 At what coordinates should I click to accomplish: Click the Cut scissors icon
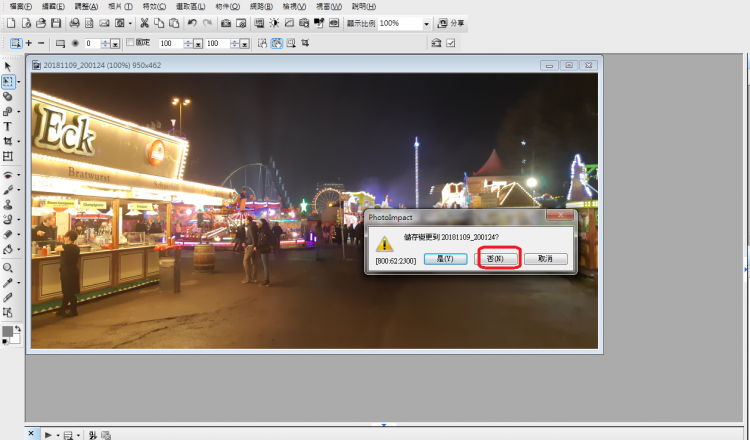145,23
